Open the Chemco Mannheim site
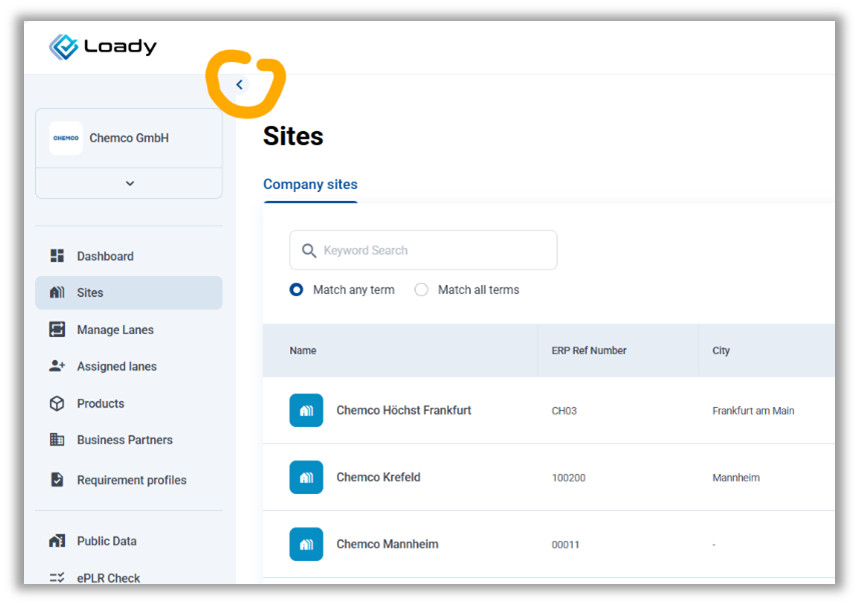 tap(387, 544)
